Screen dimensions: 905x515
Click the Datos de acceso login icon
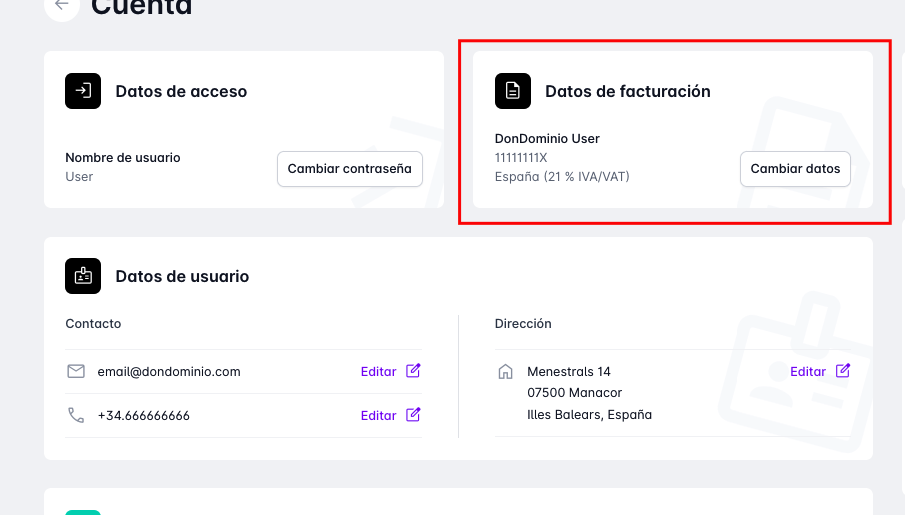83,91
